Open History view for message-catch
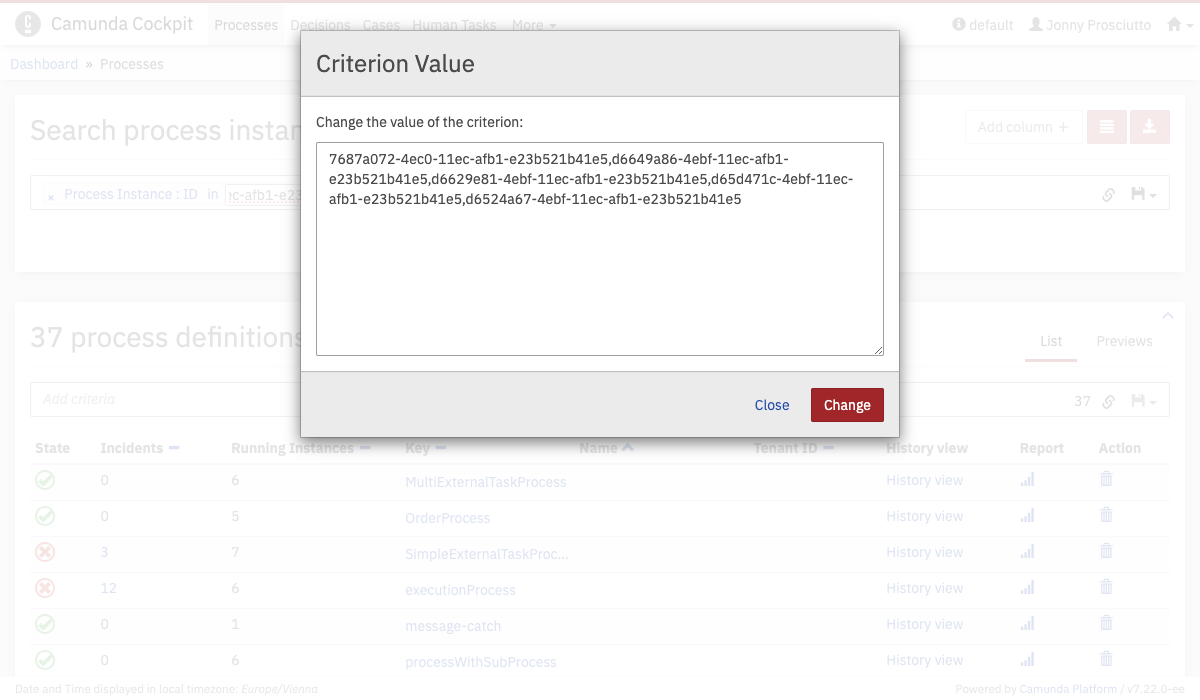 (x=924, y=624)
